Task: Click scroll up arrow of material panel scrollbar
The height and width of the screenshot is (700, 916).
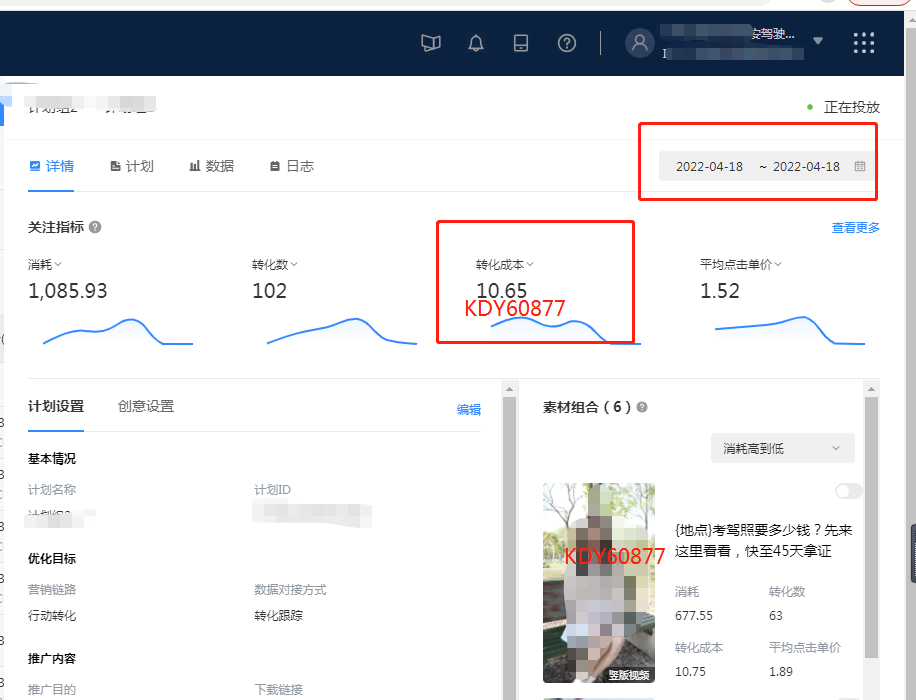Action: pyautogui.click(x=871, y=389)
